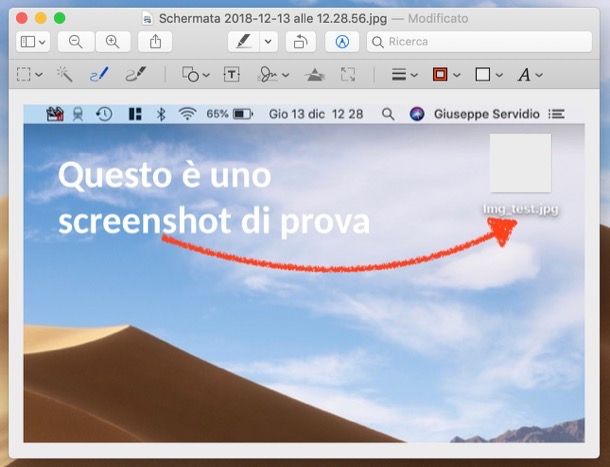Open the Notification Center list icon
Viewport: 610px width, 467px height.
pos(556,114)
